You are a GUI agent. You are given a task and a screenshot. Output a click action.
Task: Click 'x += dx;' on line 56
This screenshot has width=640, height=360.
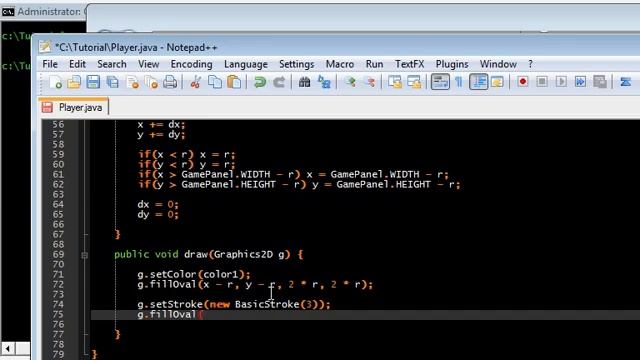161,124
